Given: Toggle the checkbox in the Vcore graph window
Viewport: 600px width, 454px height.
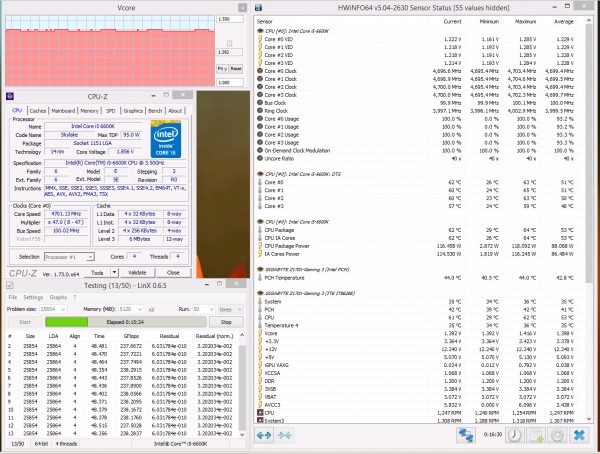Looking at the screenshot, I should 229,43.
